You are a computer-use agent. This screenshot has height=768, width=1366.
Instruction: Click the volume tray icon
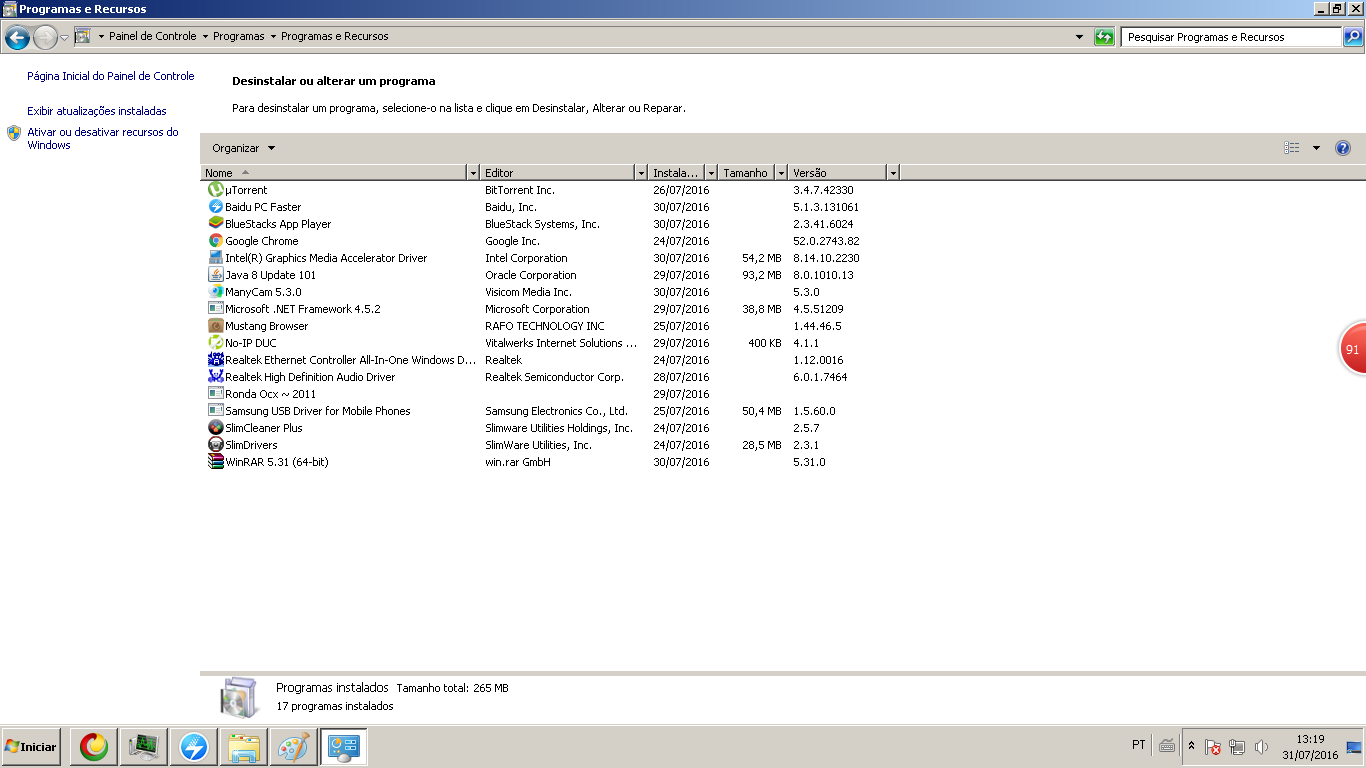(x=1261, y=747)
